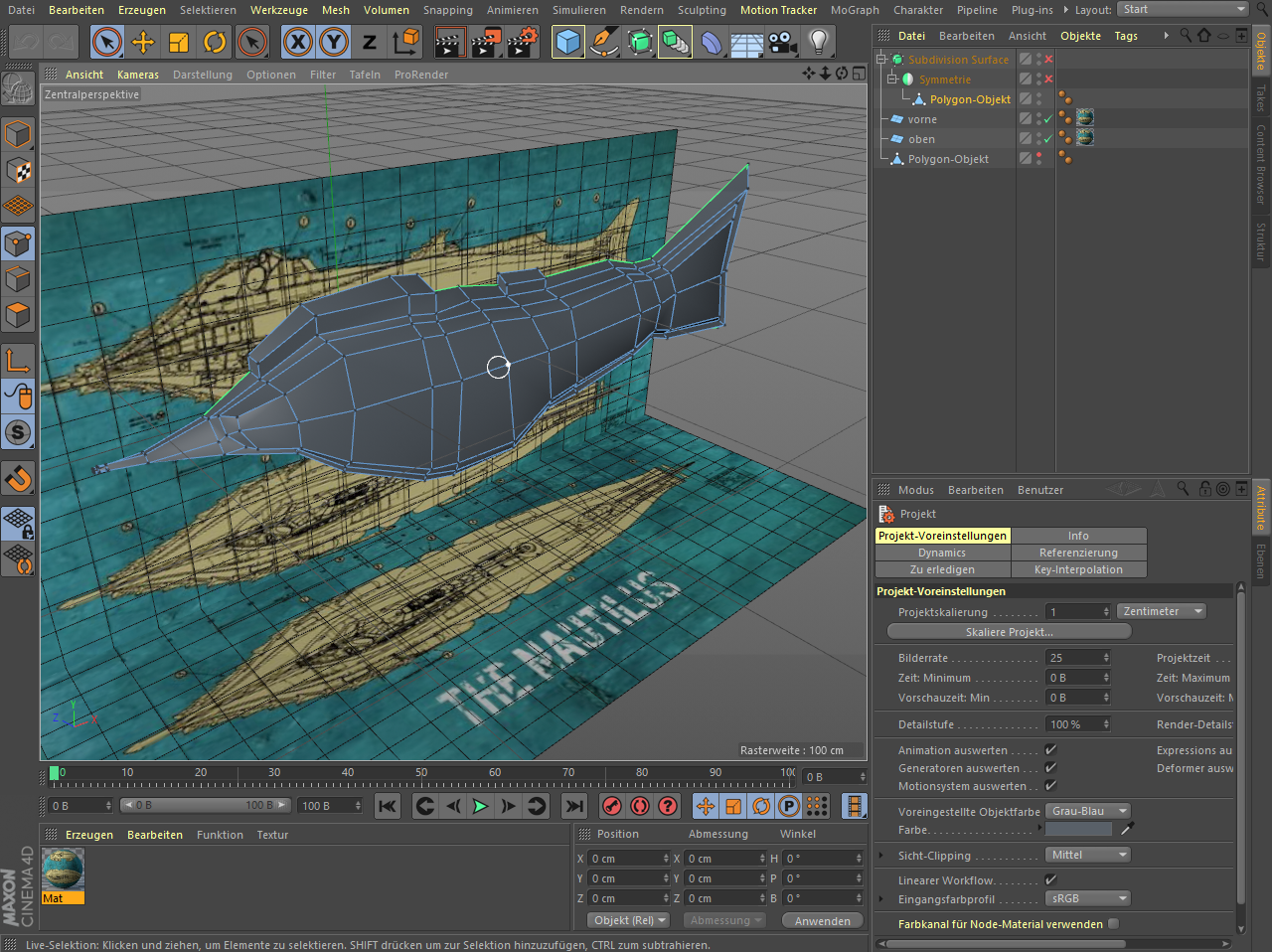
Task: Switch to Points mode
Action: 18,243
